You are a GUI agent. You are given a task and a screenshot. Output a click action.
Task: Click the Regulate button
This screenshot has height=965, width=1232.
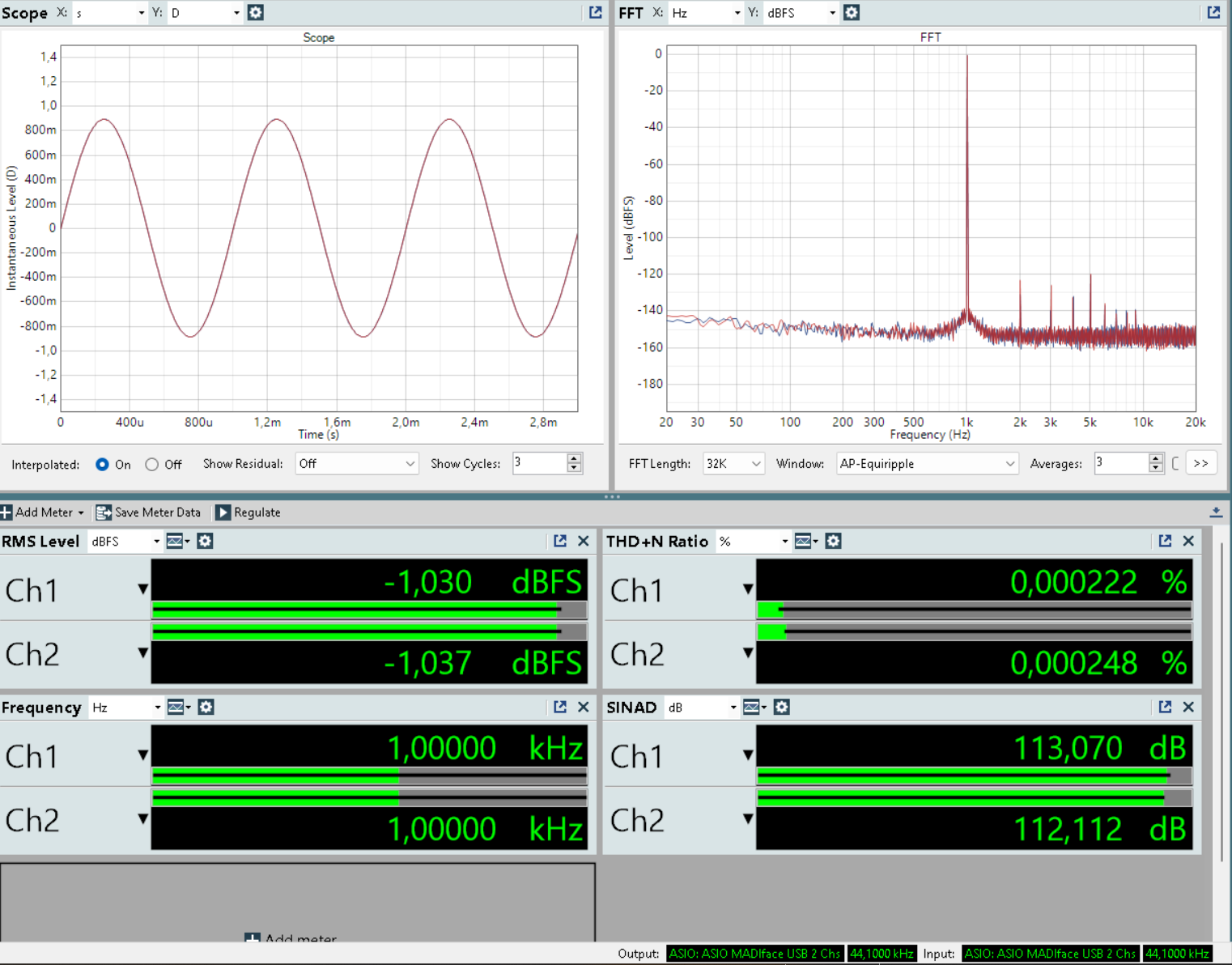pos(248,512)
